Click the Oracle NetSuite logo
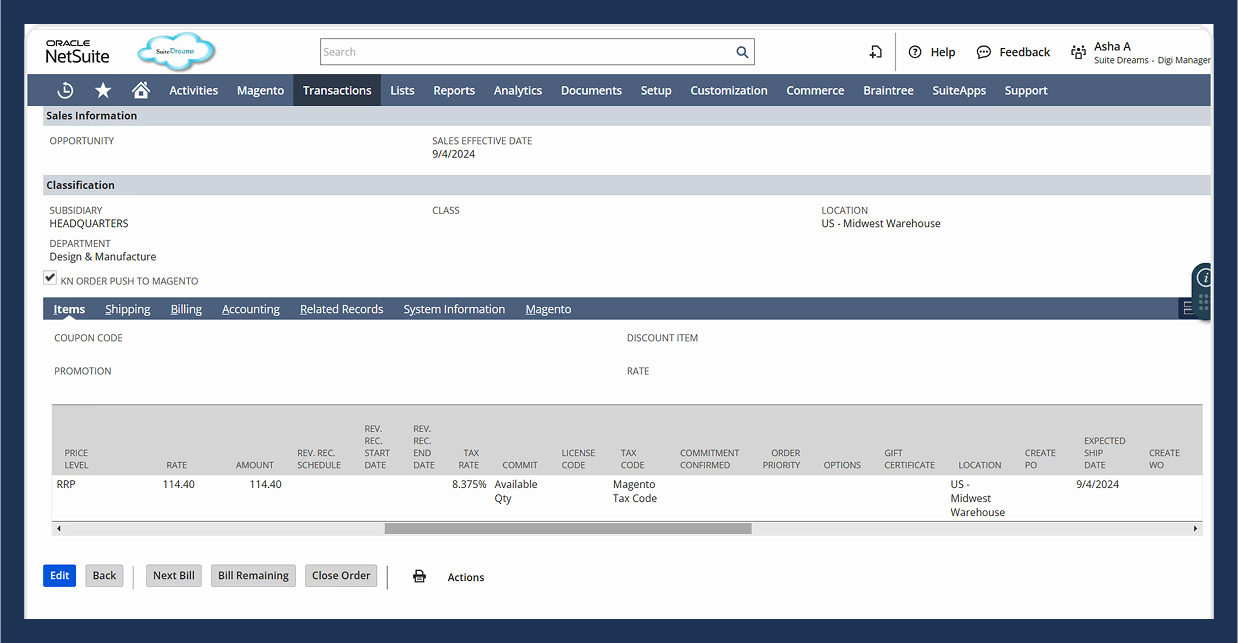1238x643 pixels. click(77, 52)
